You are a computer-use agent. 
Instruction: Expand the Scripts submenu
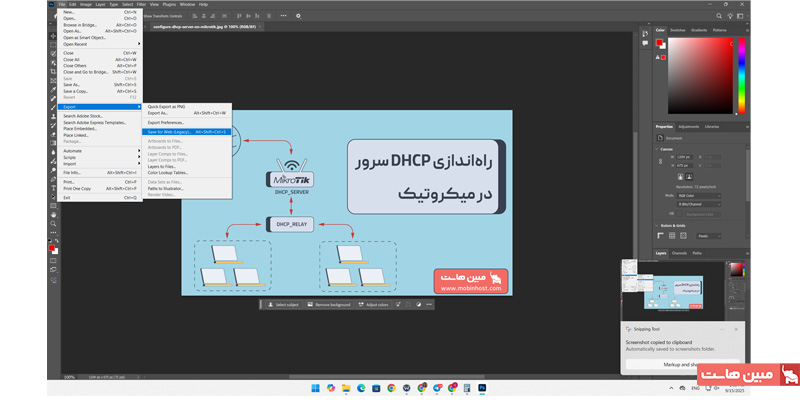100,158
